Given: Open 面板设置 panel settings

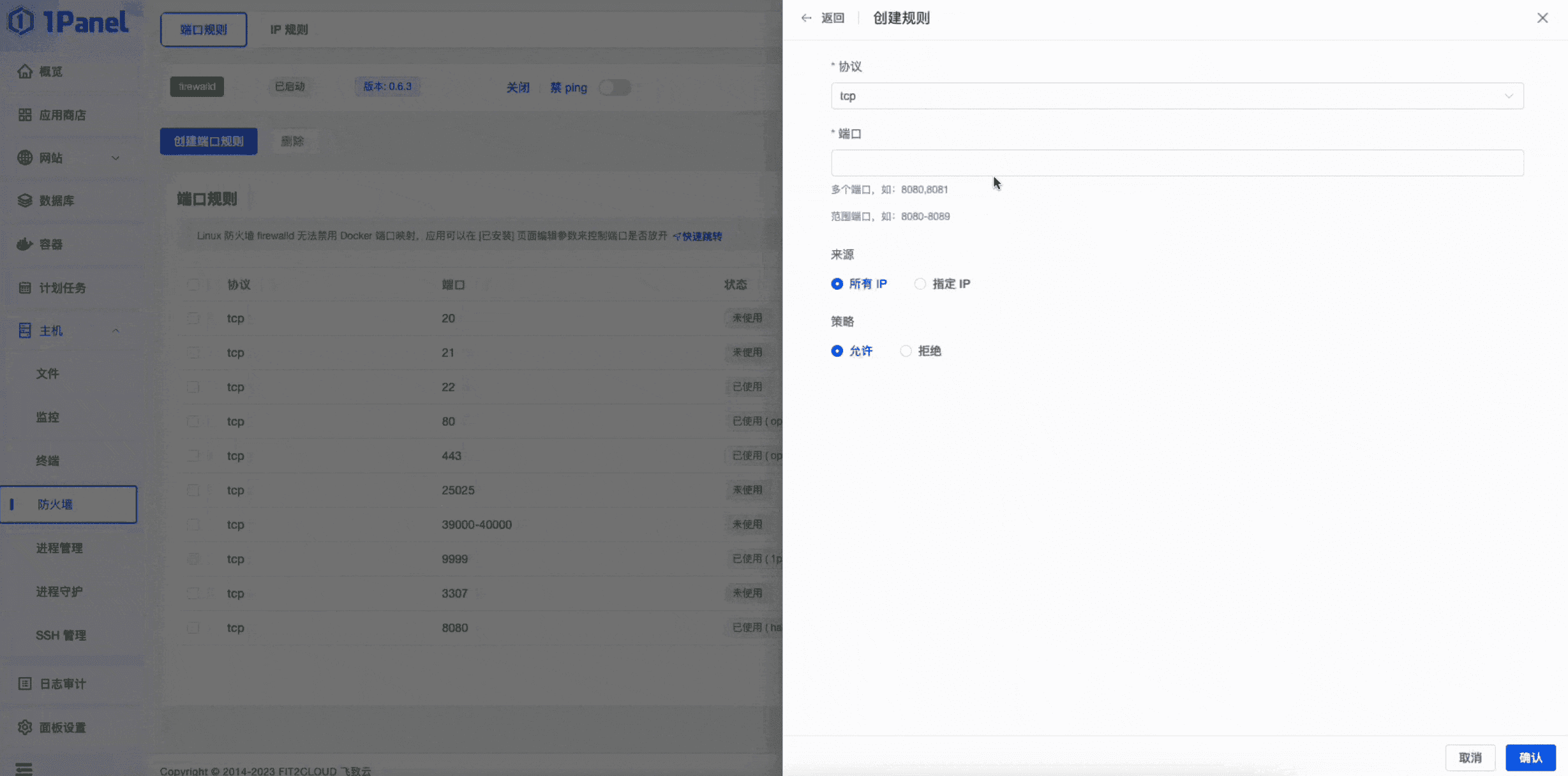Looking at the screenshot, I should coord(63,727).
